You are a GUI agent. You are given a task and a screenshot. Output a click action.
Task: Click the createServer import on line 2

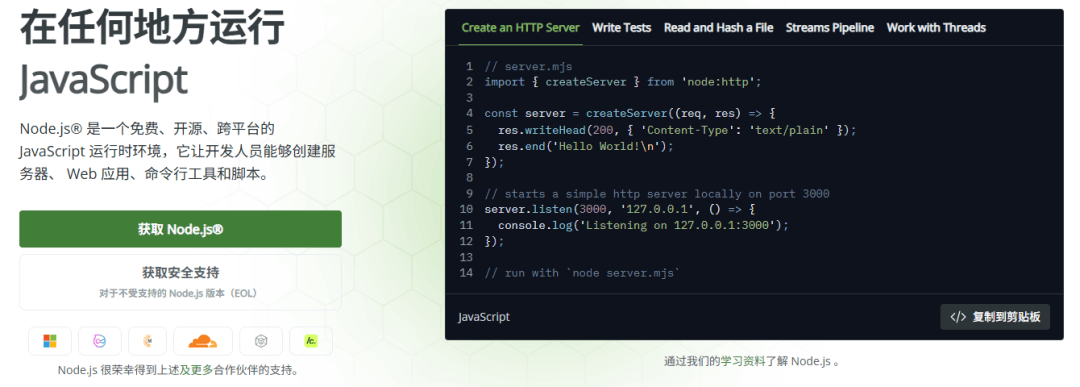click(586, 82)
